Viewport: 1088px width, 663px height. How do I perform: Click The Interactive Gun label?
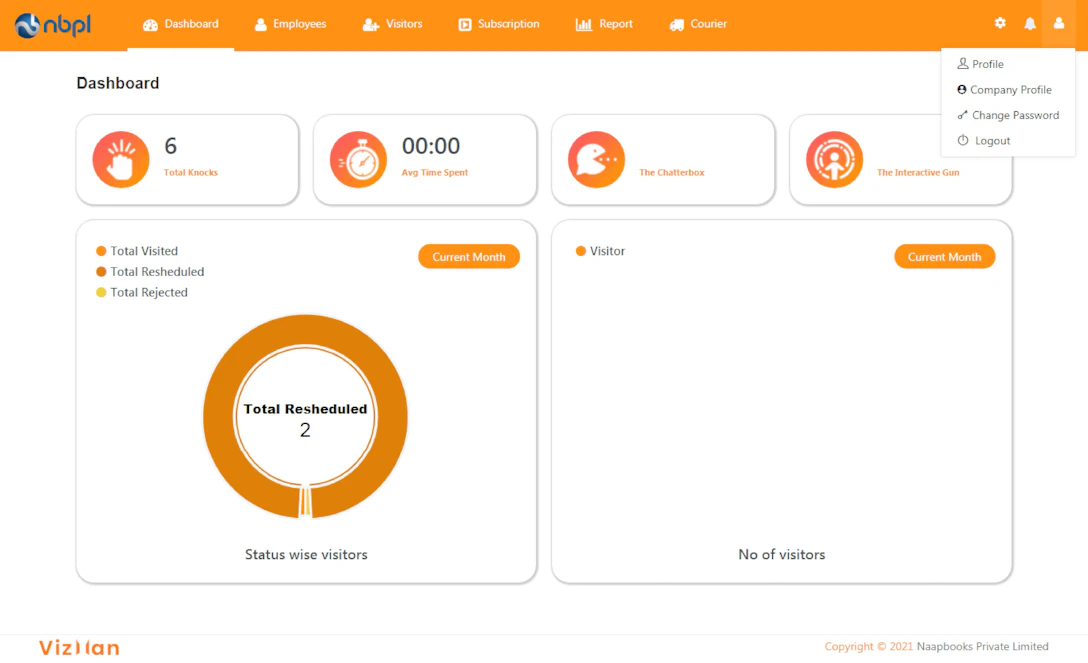point(918,173)
